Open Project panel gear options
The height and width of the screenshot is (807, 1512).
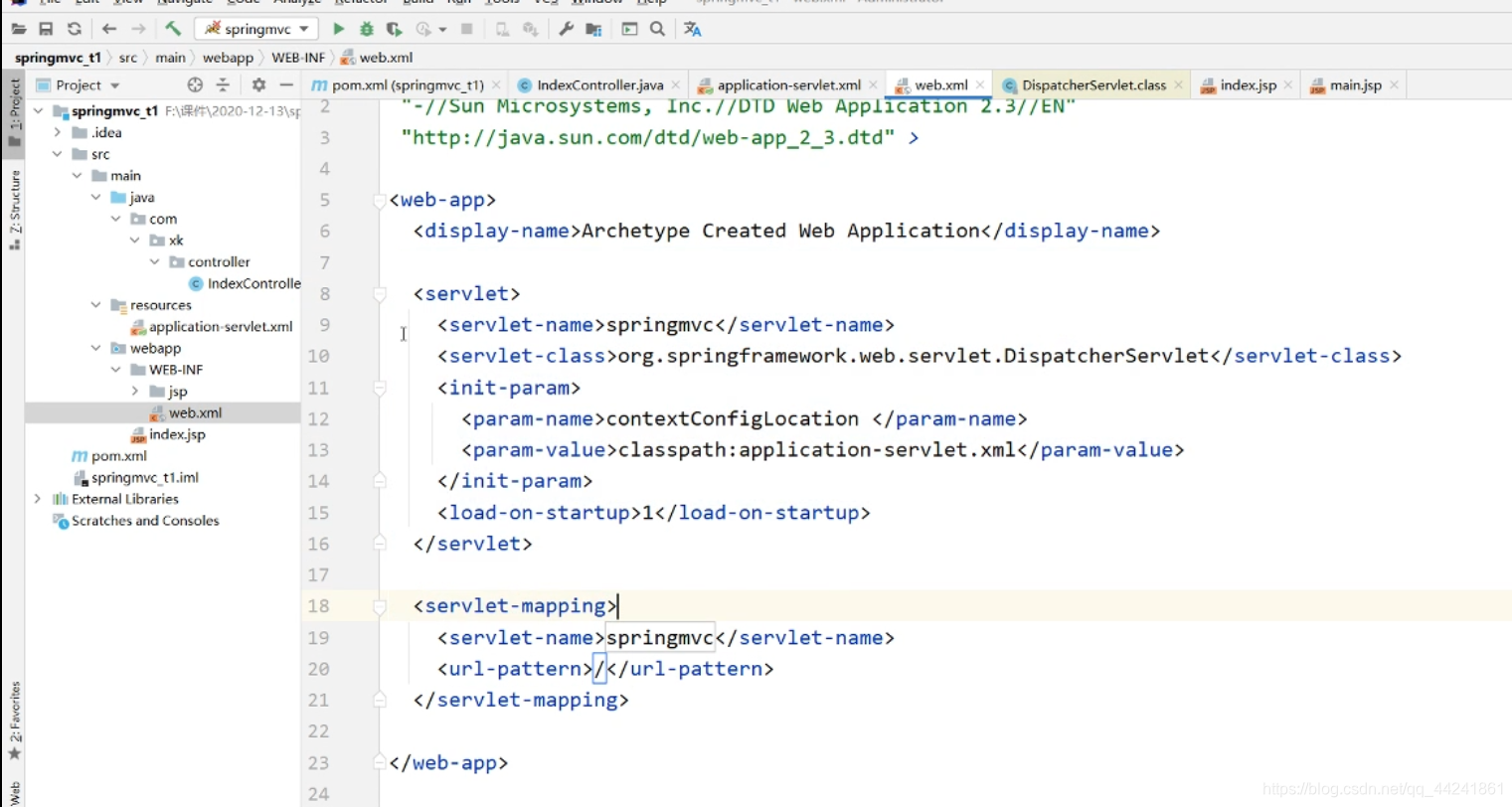[258, 85]
